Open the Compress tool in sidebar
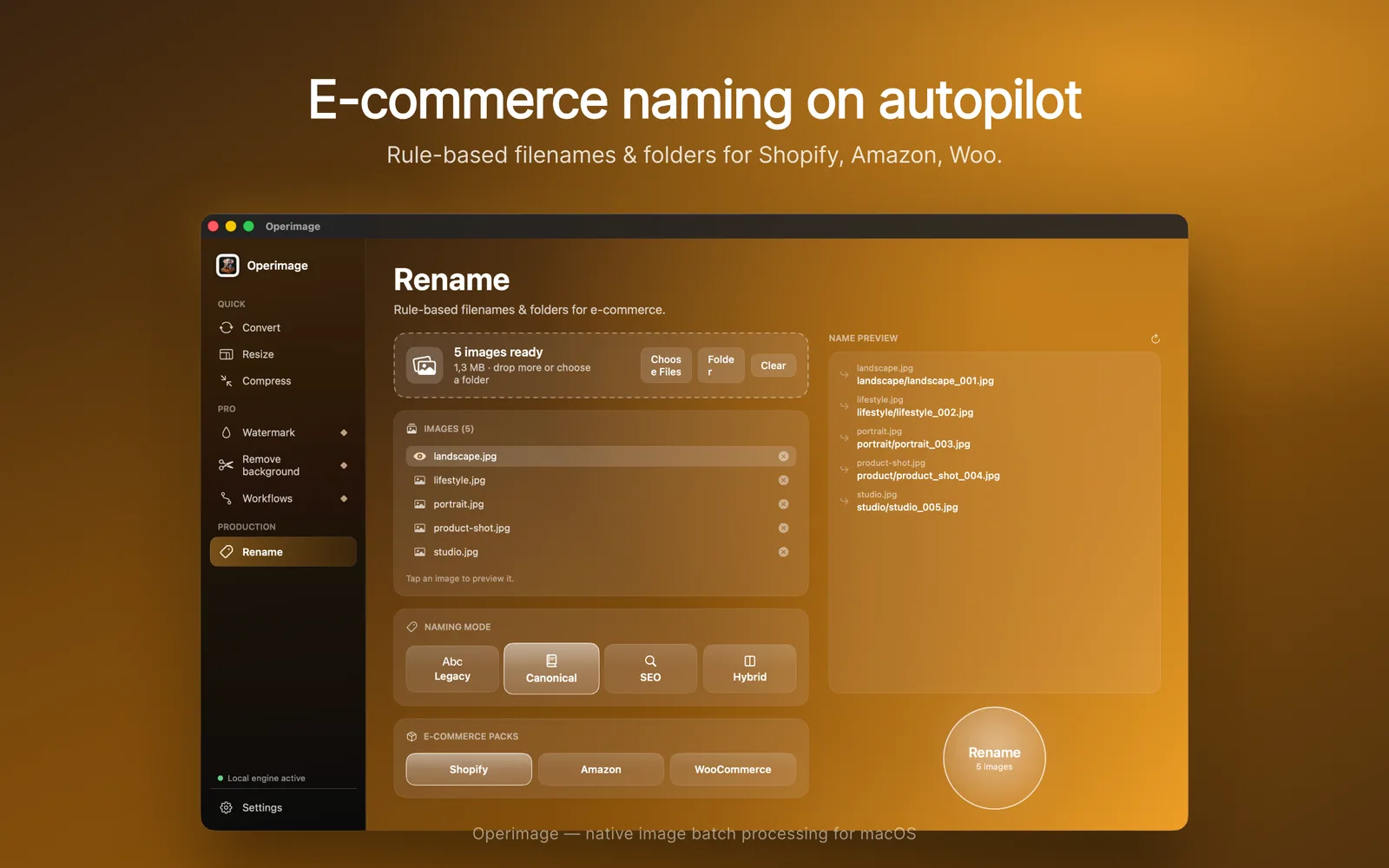 [x=283, y=381]
